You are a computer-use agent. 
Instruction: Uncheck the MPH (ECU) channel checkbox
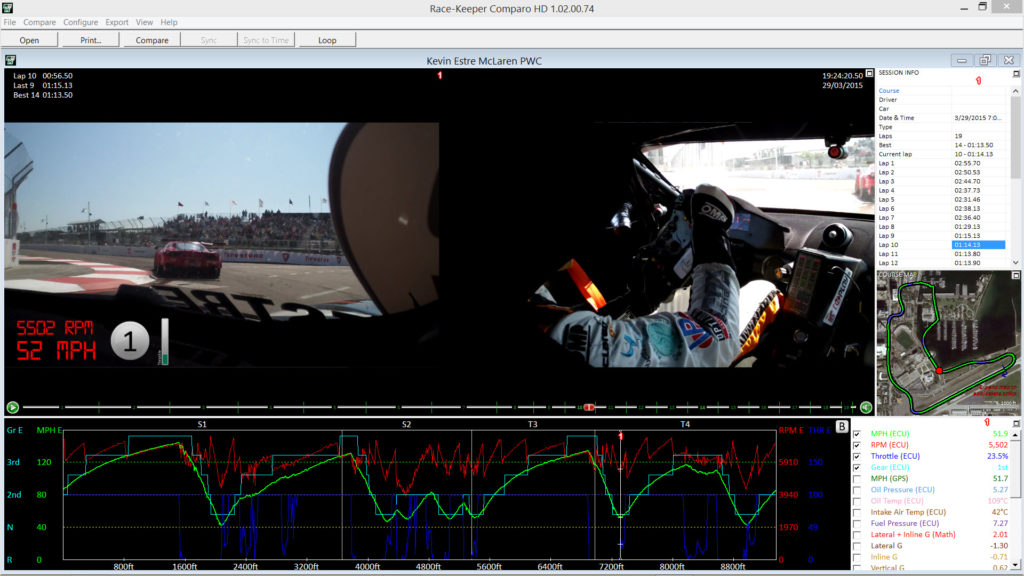(857, 434)
